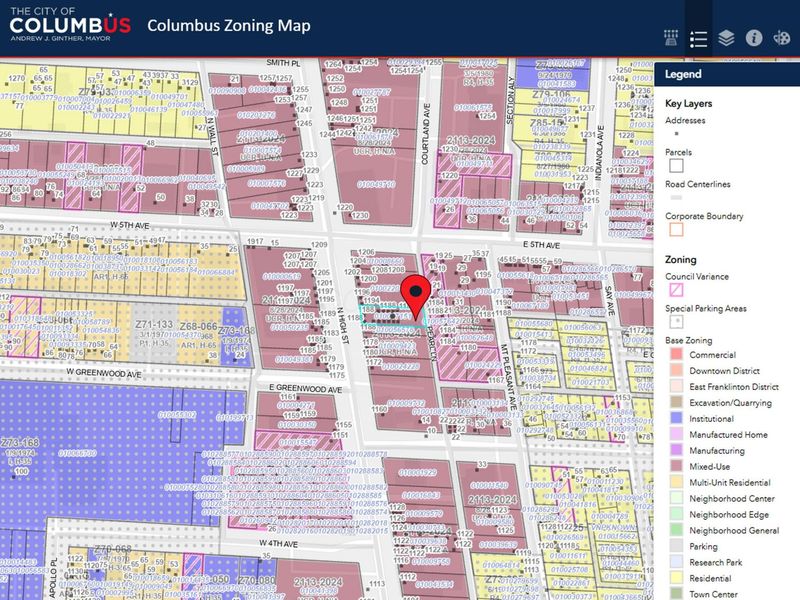The image size is (800, 600).
Task: Click the SMITH PL street label
Action: click(283, 63)
